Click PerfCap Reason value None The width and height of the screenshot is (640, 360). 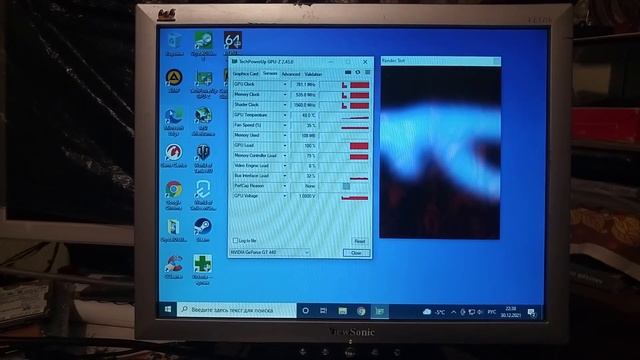pyautogui.click(x=304, y=186)
